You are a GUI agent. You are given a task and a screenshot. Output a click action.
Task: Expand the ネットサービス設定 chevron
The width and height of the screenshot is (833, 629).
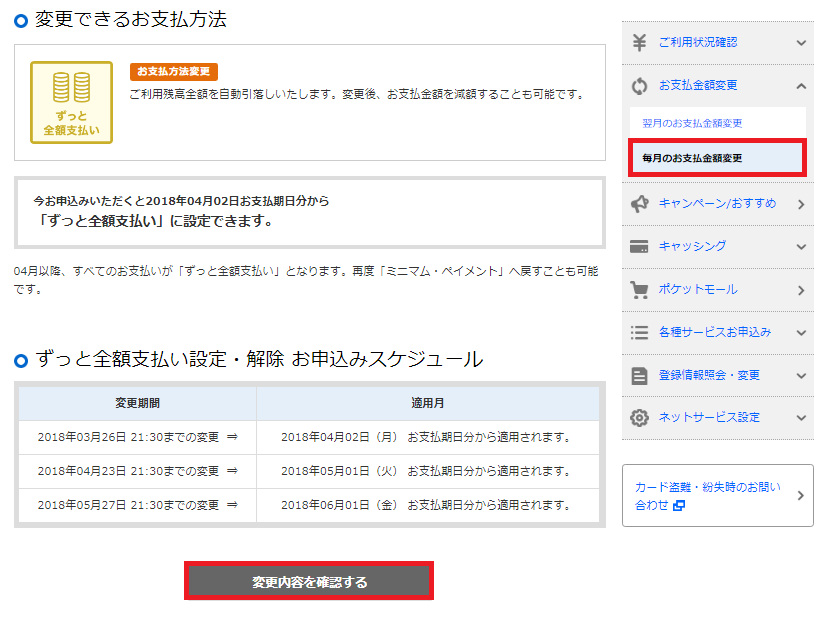coord(801,418)
